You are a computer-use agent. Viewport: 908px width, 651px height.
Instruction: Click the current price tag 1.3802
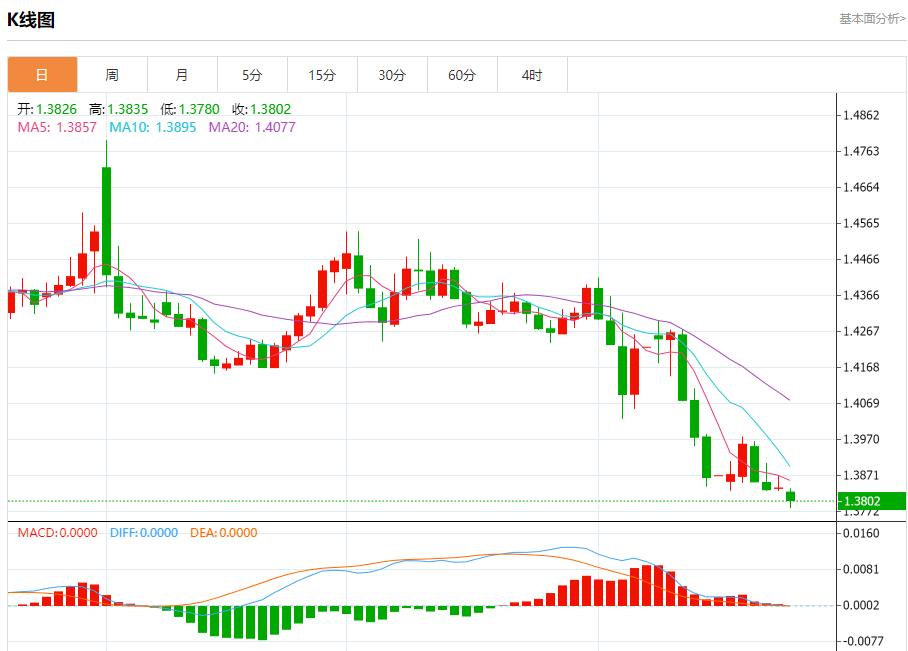coord(872,501)
